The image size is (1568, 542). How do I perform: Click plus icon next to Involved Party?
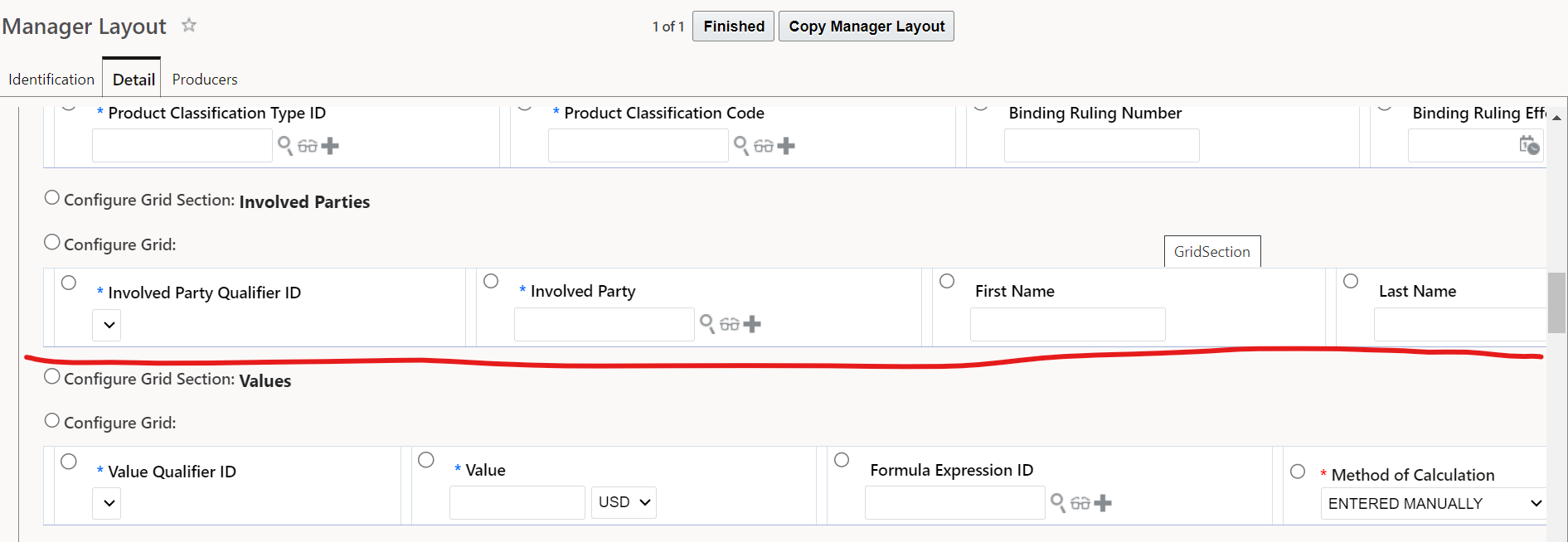(x=752, y=324)
